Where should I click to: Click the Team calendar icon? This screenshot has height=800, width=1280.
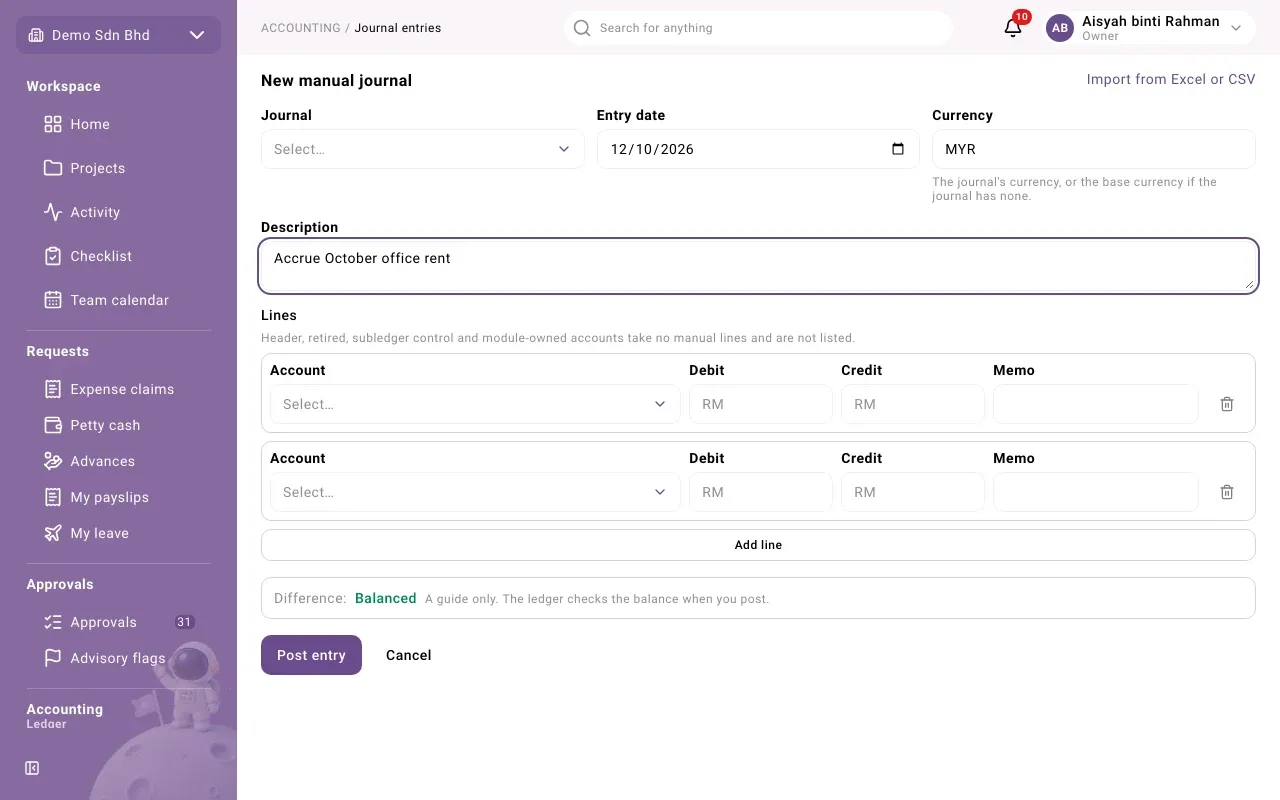[x=53, y=300]
